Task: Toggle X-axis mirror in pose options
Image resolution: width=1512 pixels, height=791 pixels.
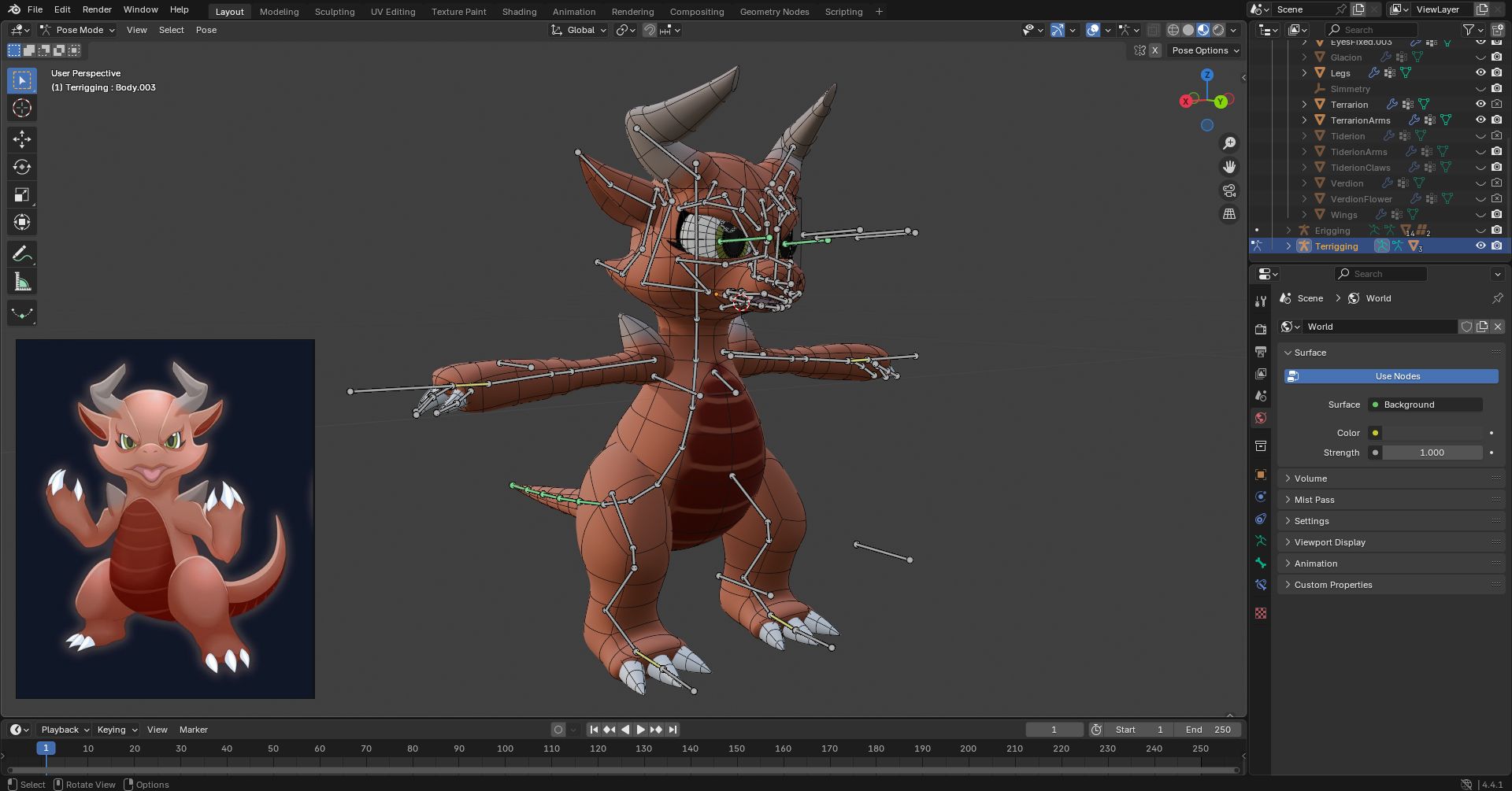Action: pos(1154,50)
